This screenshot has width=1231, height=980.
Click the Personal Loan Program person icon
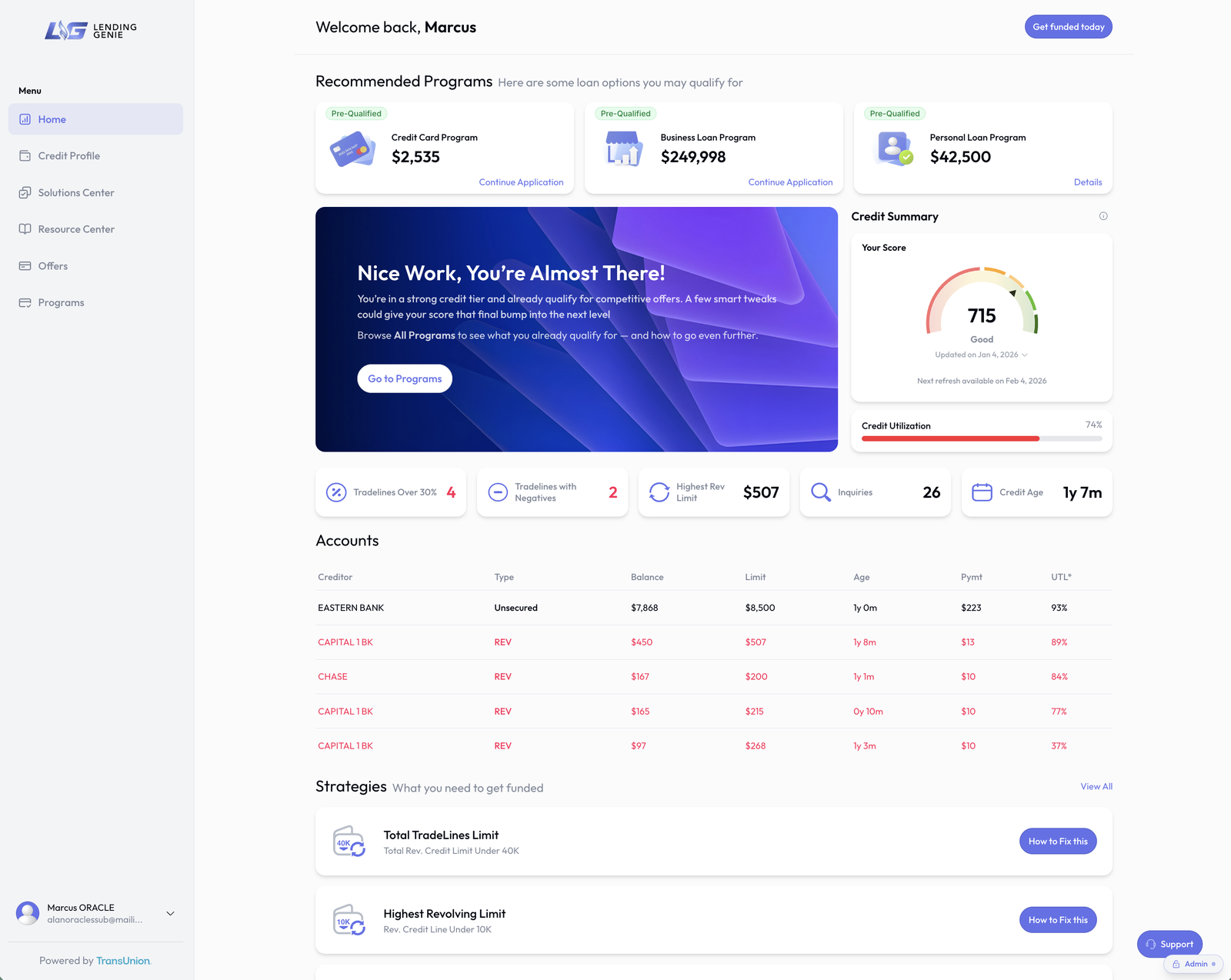pyautogui.click(x=895, y=148)
